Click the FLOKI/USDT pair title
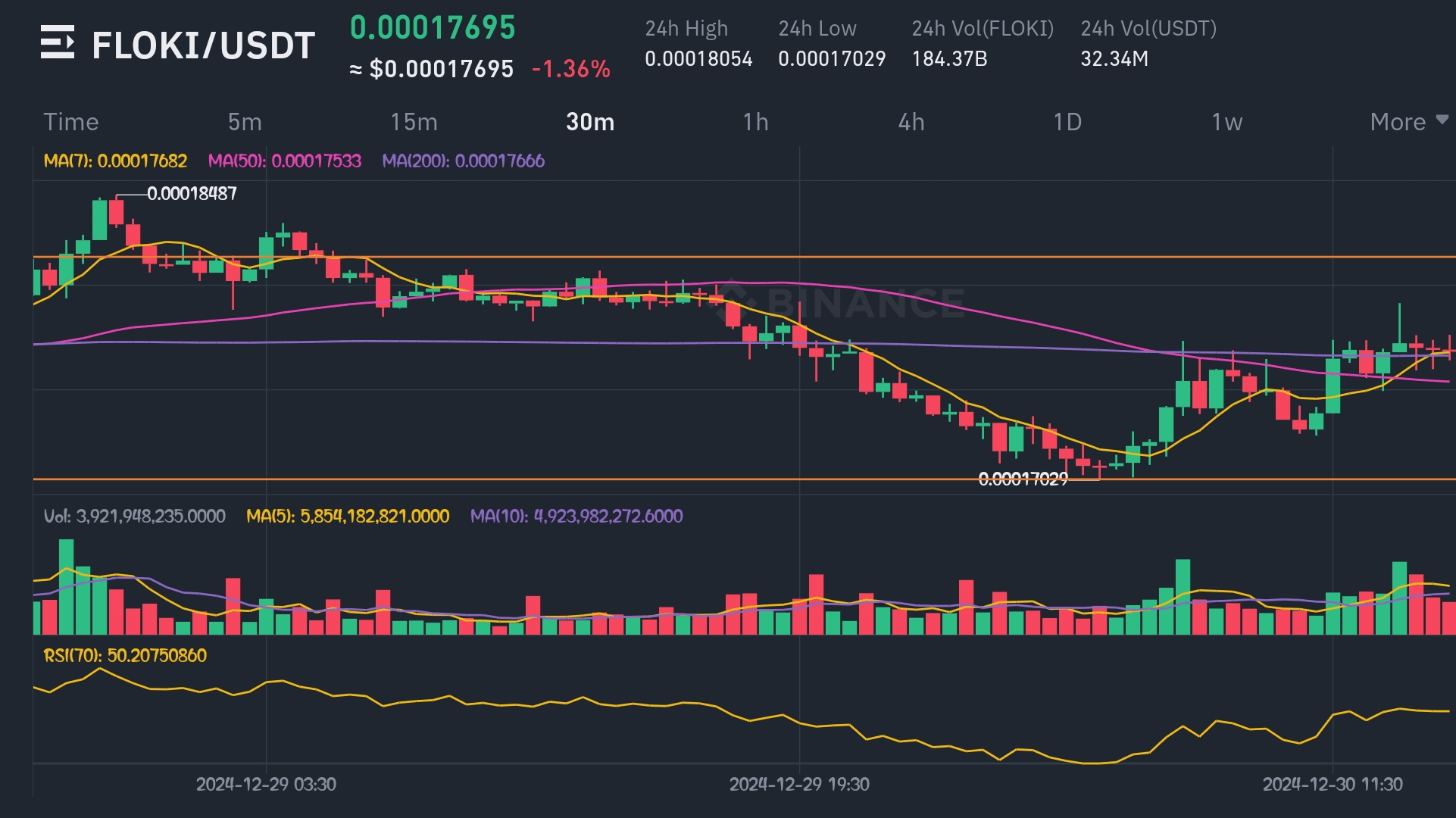 (x=203, y=45)
